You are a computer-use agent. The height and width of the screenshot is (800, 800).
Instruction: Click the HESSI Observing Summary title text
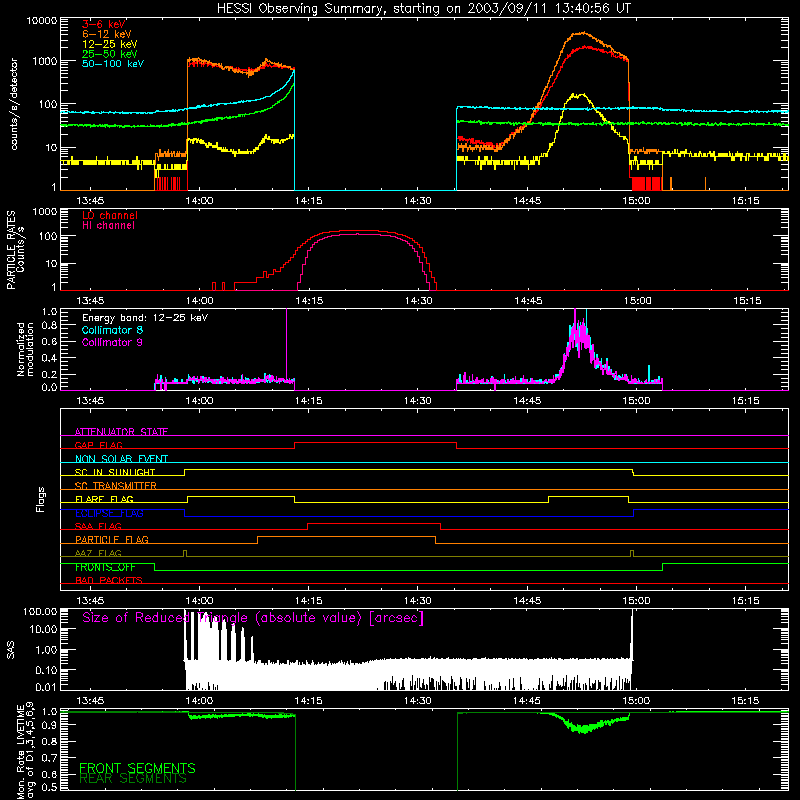[x=423, y=8]
